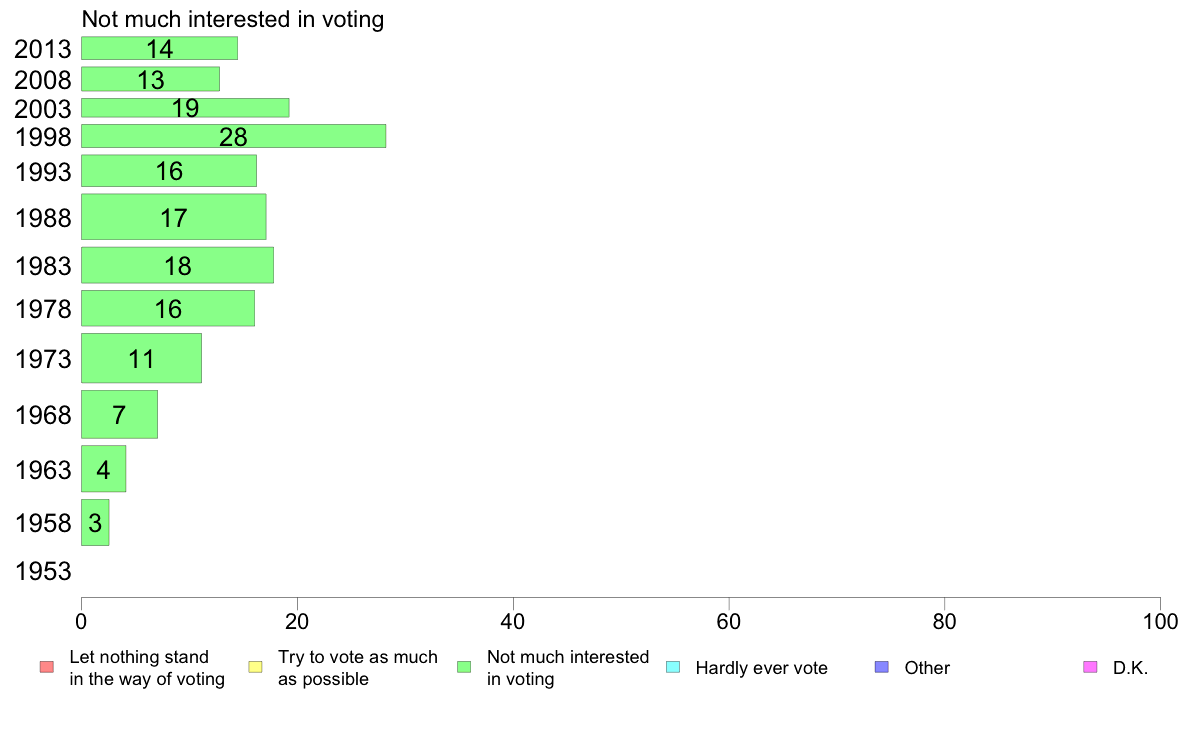Select the 1998 bar showing 28
This screenshot has height=736, width=1188.
pos(233,136)
